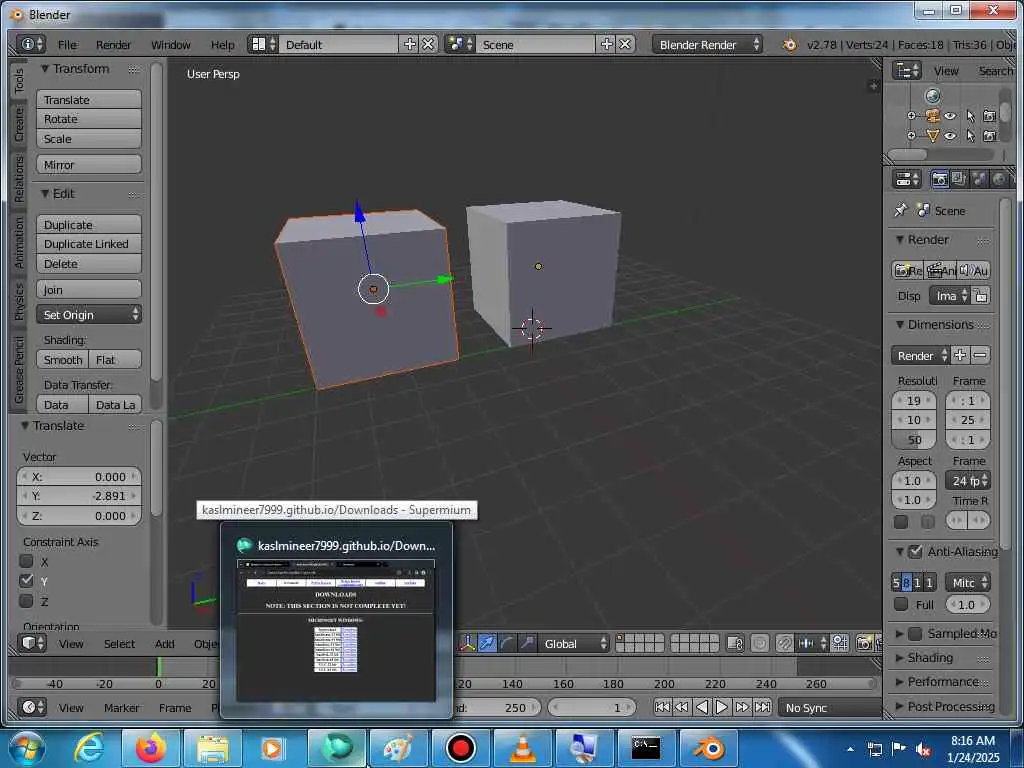Open the Scene properties tab icon
The width and height of the screenshot is (1024, 768).
pyautogui.click(x=980, y=179)
